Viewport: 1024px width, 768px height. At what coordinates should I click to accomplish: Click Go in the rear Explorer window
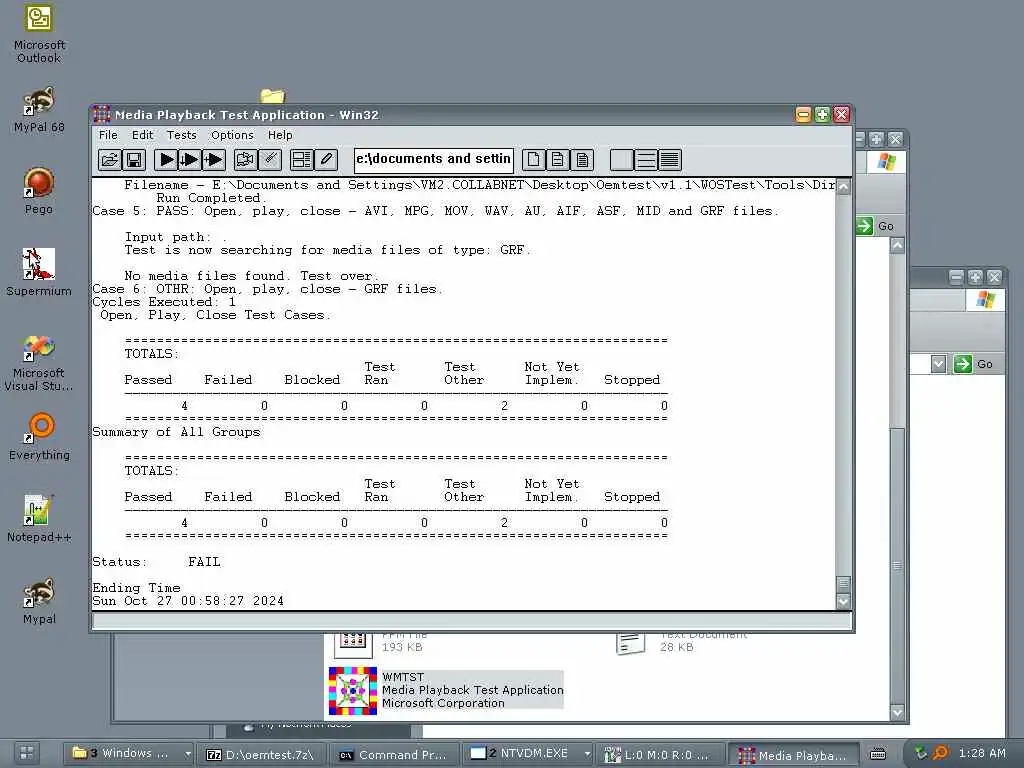point(974,364)
